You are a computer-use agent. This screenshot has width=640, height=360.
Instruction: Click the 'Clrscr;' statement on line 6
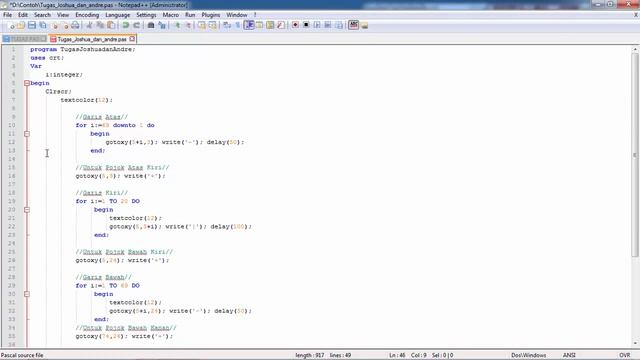[58, 91]
